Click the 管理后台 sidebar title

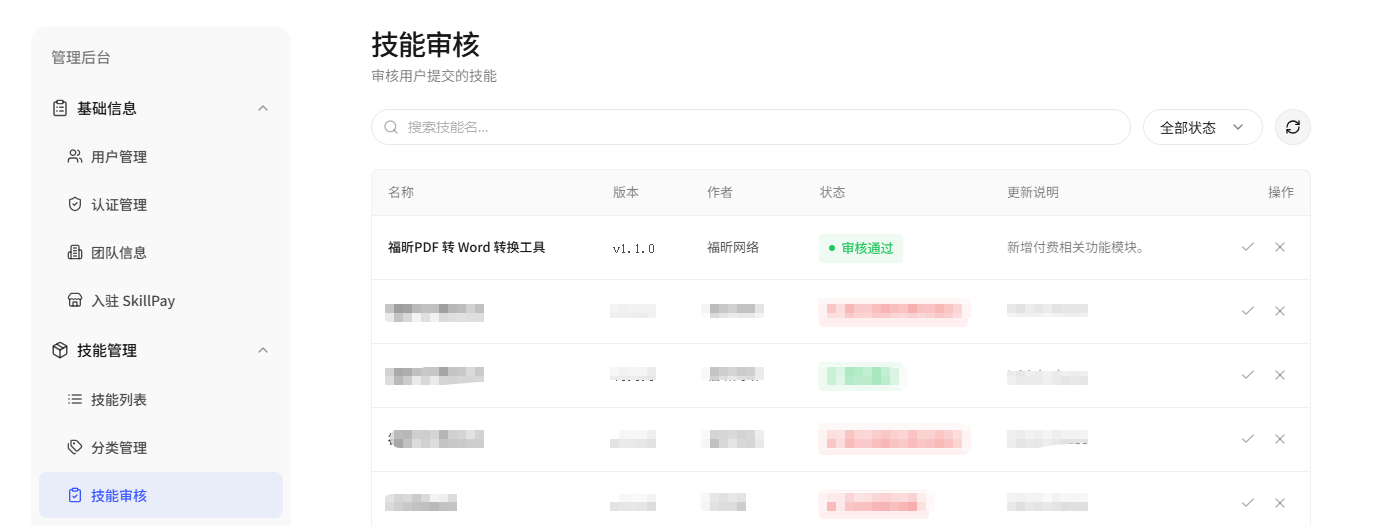tap(81, 58)
